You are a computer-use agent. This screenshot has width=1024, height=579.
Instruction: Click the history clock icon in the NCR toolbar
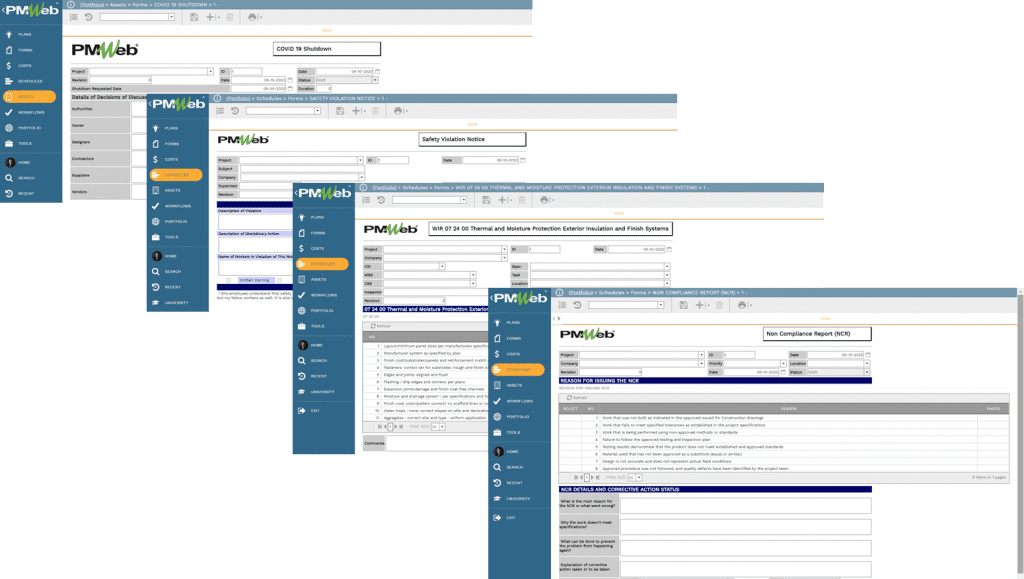point(577,305)
